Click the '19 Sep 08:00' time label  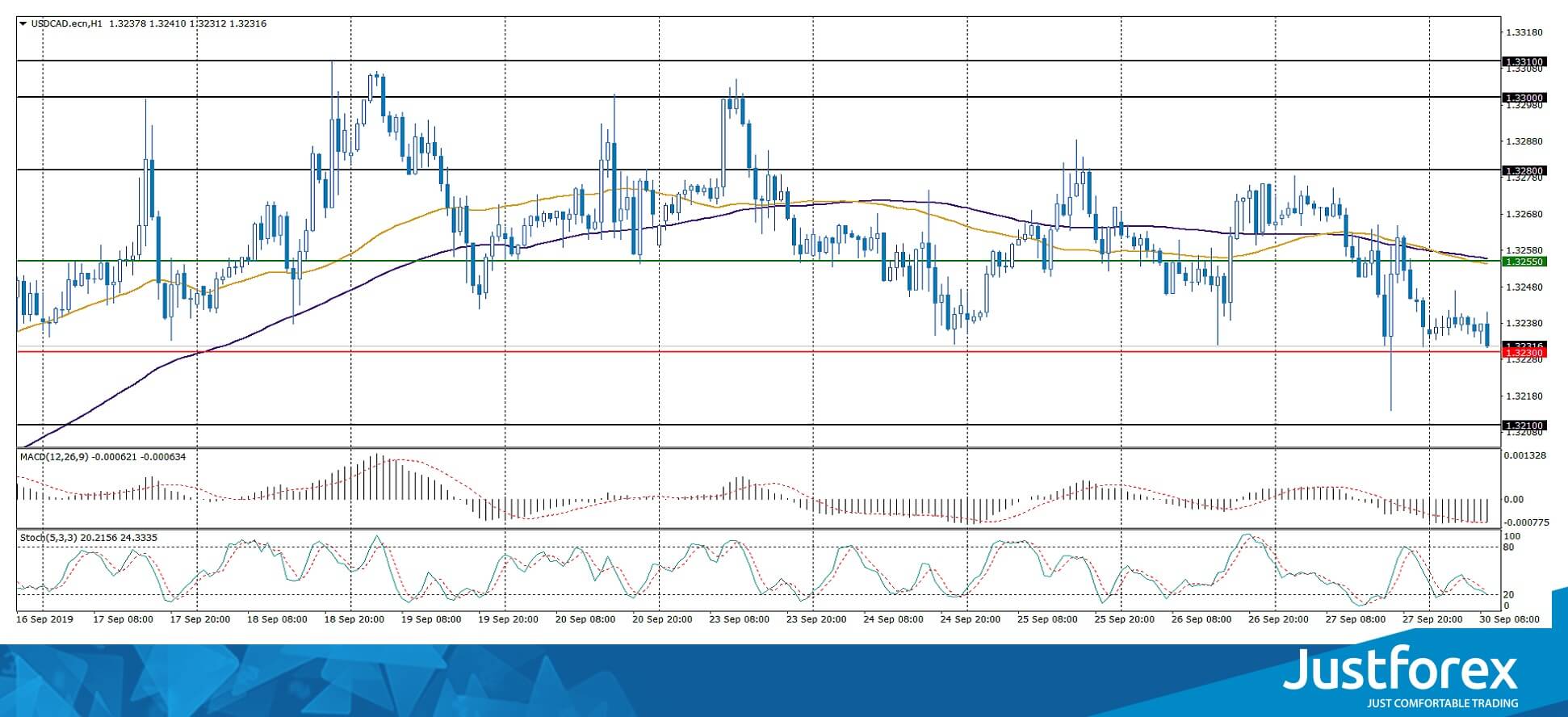tap(431, 619)
